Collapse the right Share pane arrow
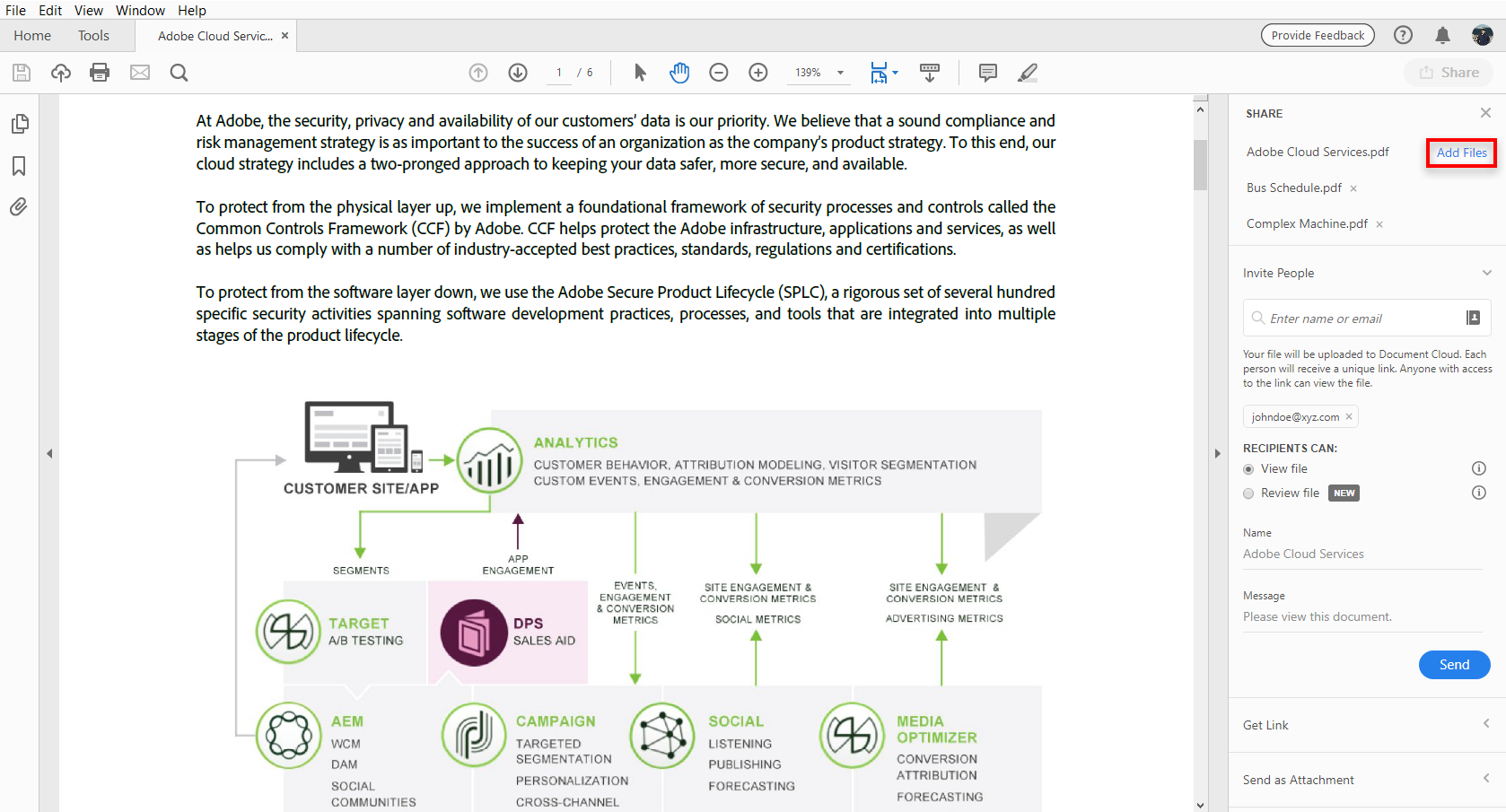The height and width of the screenshot is (812, 1506). coord(1218,454)
